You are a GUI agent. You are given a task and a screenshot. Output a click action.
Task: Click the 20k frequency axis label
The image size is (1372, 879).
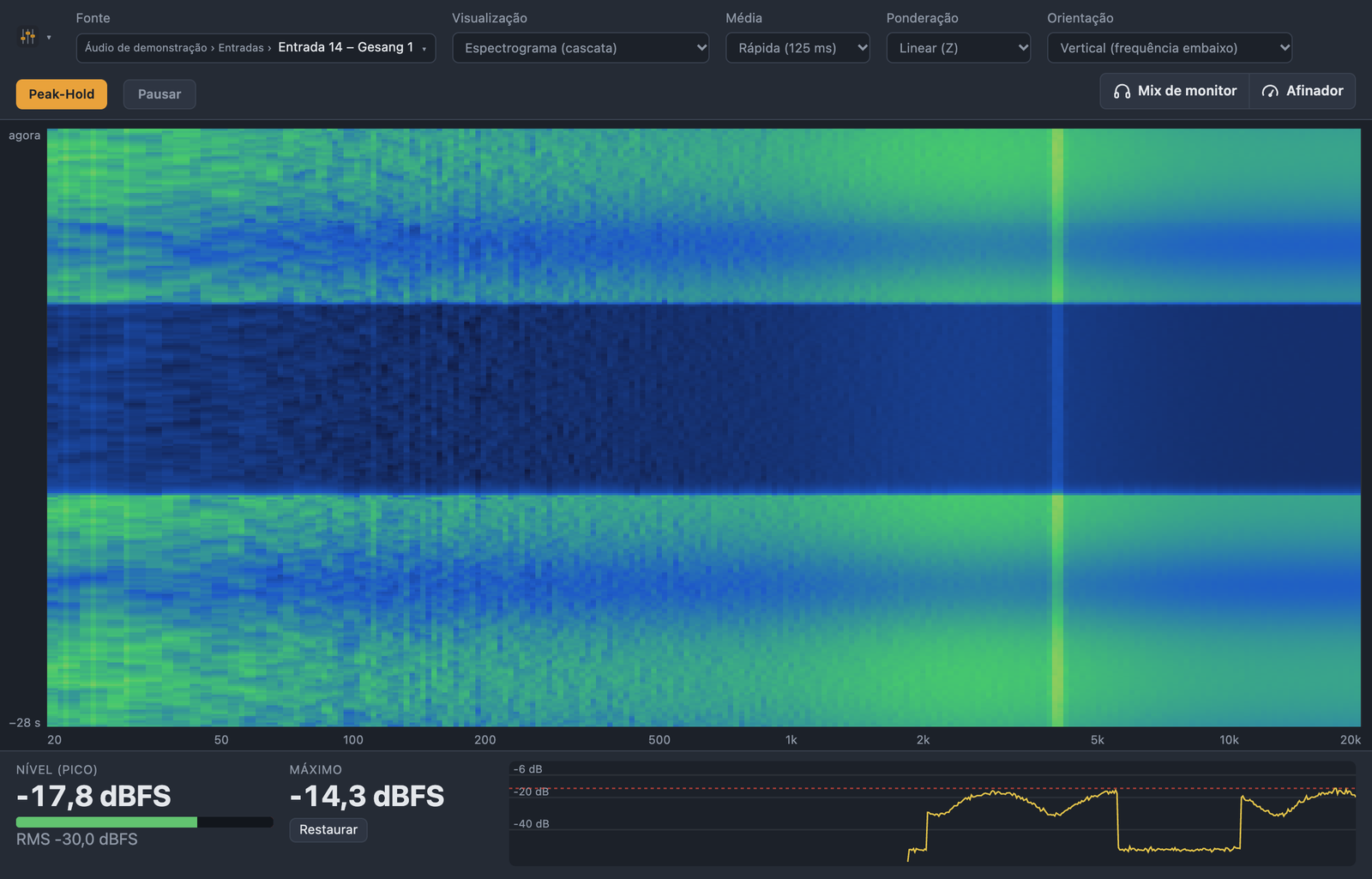click(1351, 740)
